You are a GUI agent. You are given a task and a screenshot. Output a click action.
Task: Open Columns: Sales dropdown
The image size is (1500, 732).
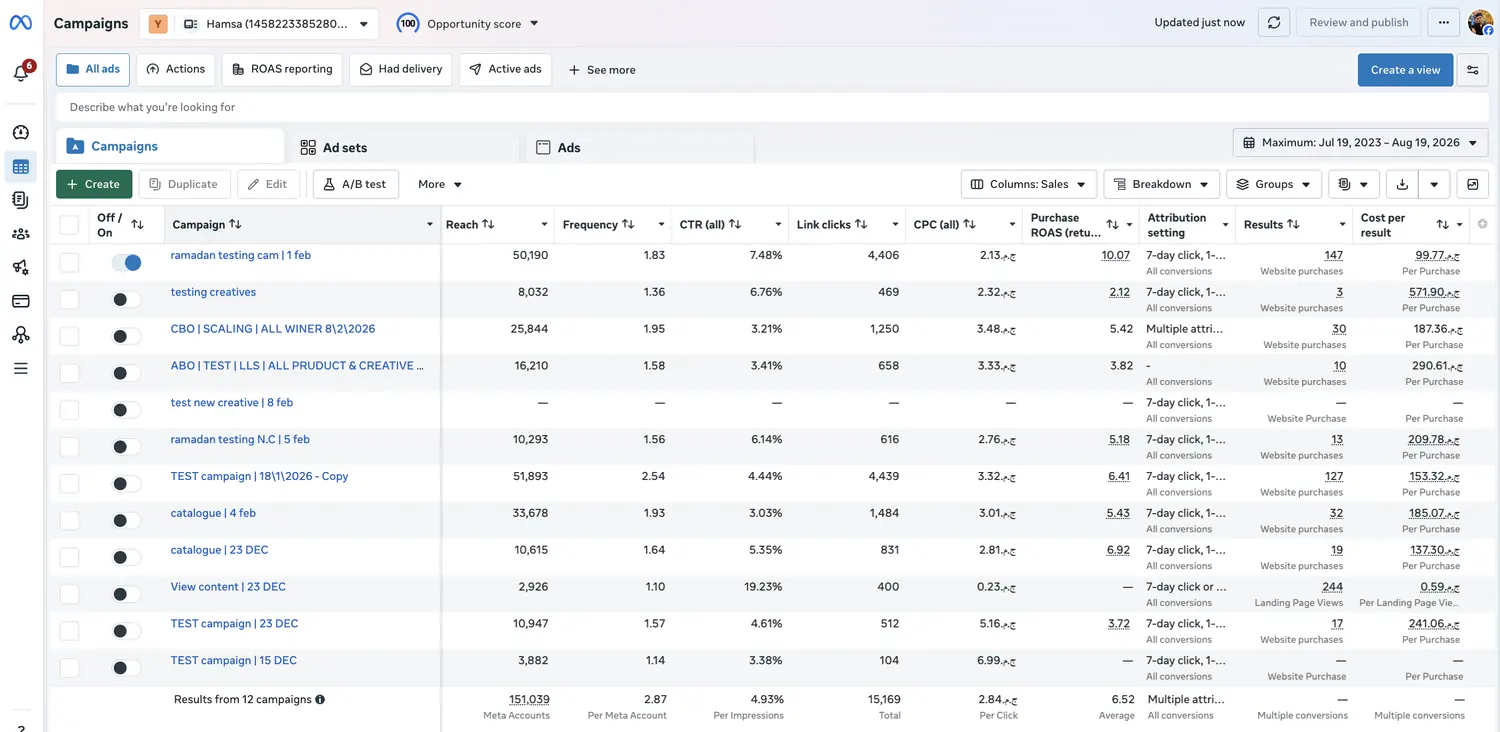point(1029,184)
